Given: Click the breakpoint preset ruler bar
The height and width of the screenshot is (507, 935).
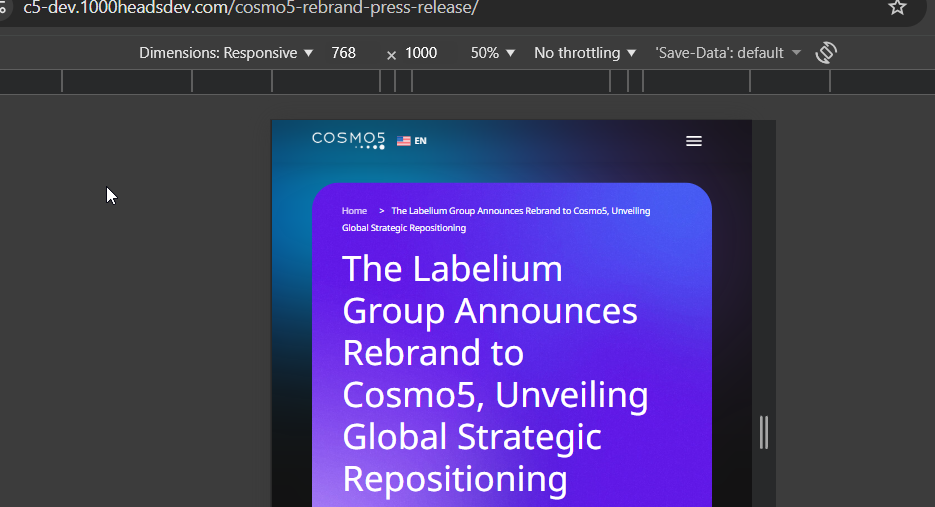Looking at the screenshot, I should tap(468, 81).
